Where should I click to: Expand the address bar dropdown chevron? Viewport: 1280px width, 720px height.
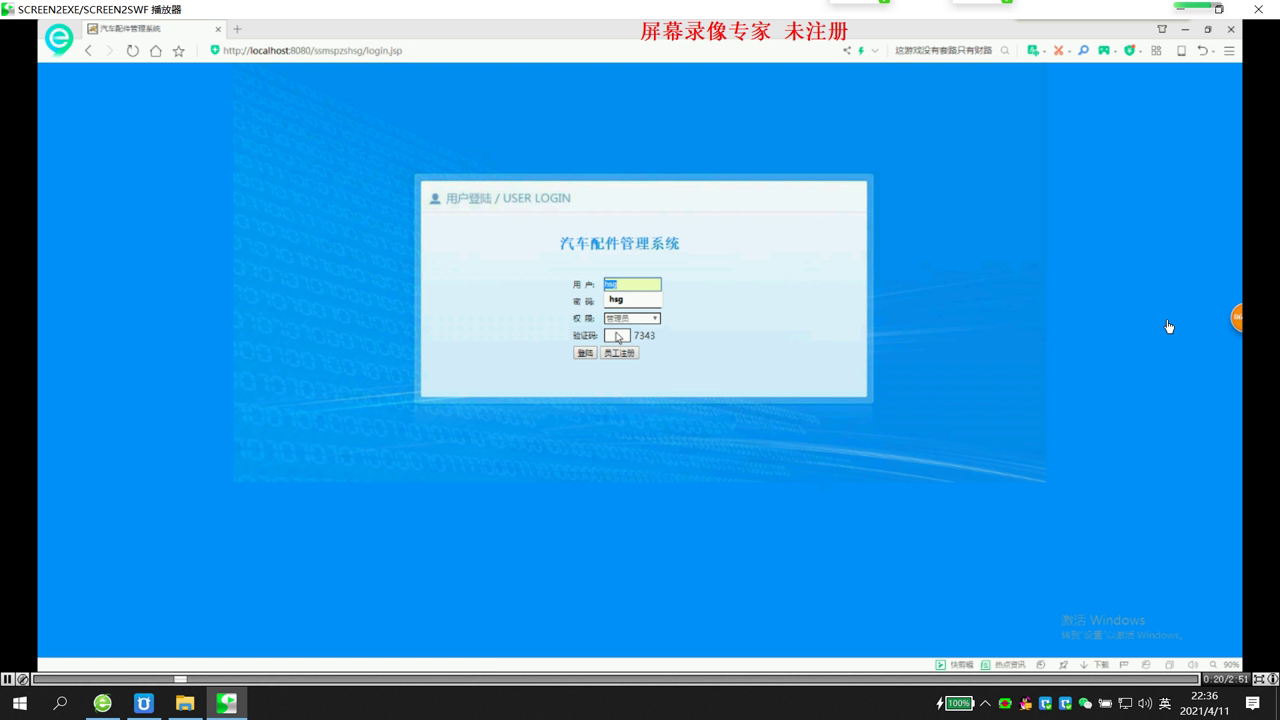[875, 50]
